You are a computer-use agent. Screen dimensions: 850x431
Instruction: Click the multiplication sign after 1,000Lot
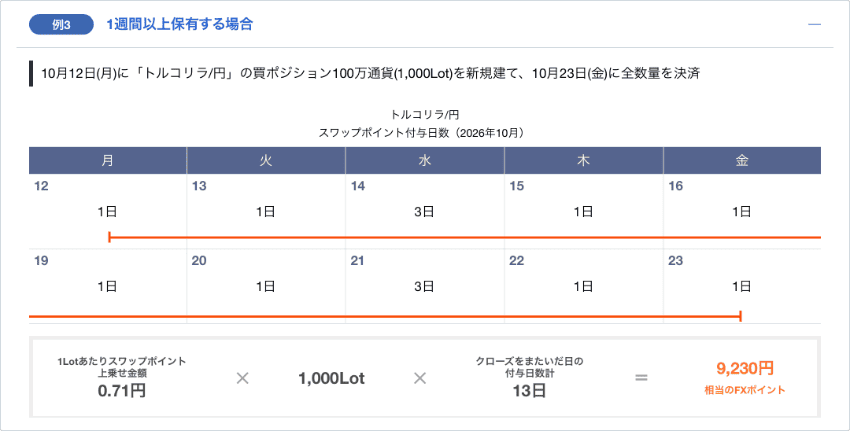420,378
